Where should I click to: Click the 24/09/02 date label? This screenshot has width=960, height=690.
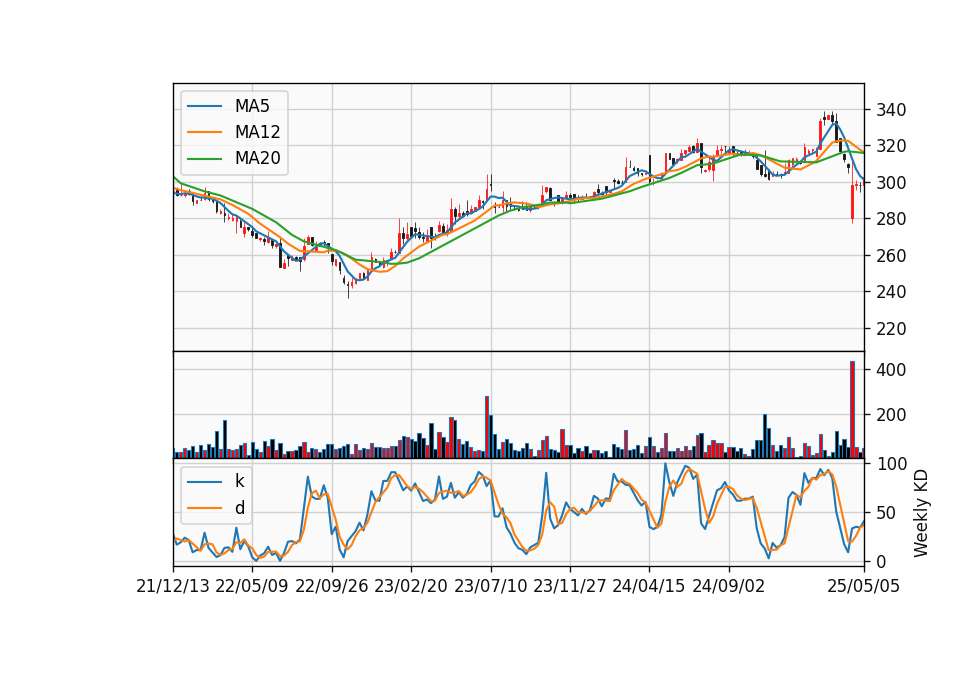(729, 586)
